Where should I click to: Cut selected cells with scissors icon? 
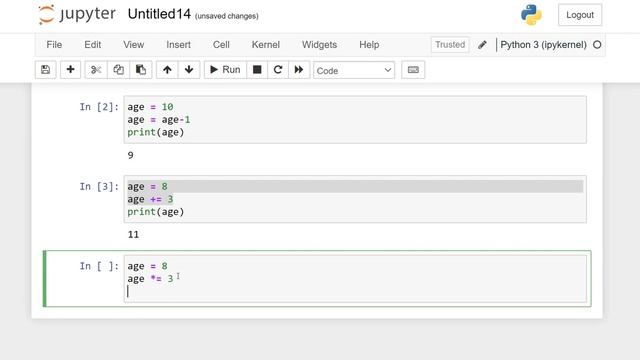tap(96, 70)
